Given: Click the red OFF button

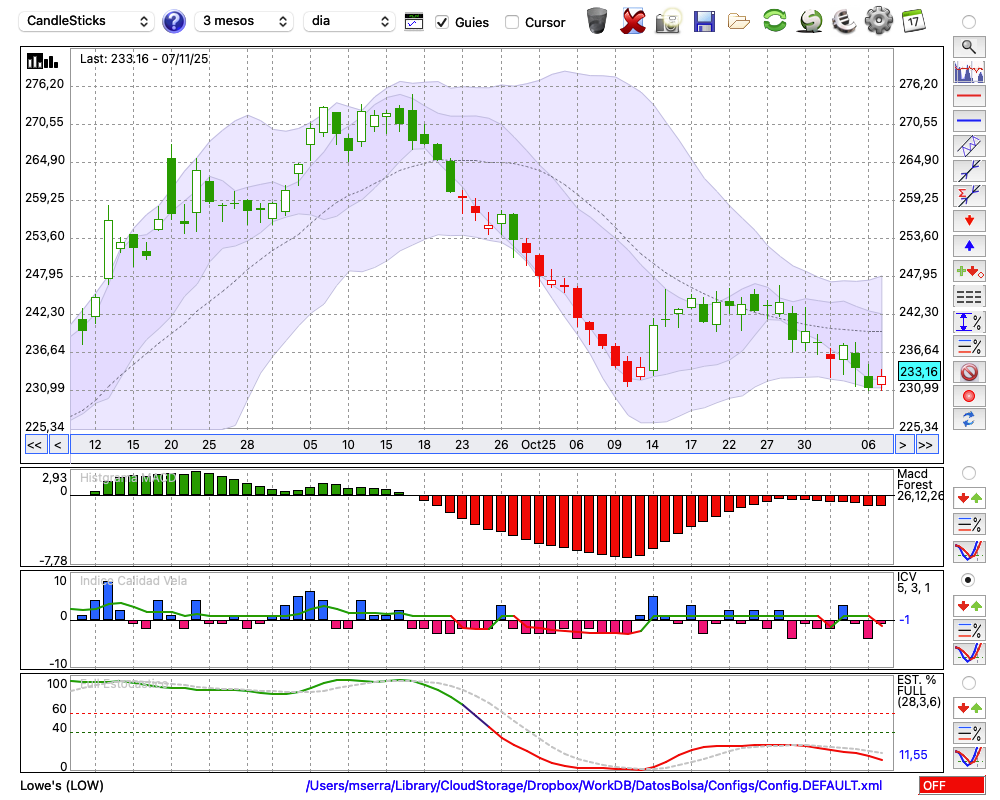Looking at the screenshot, I should pyautogui.click(x=947, y=786).
